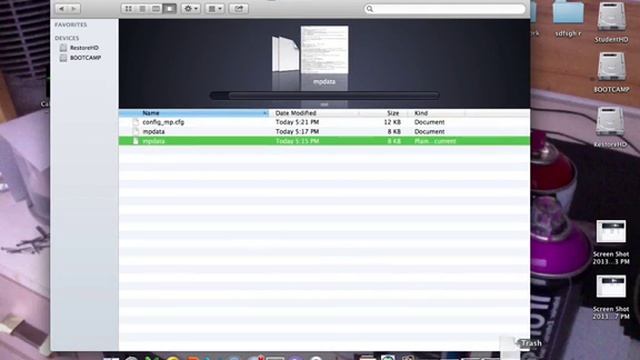Image resolution: width=640 pixels, height=360 pixels.
Task: Go back with the Finder back arrow
Action: tap(62, 9)
